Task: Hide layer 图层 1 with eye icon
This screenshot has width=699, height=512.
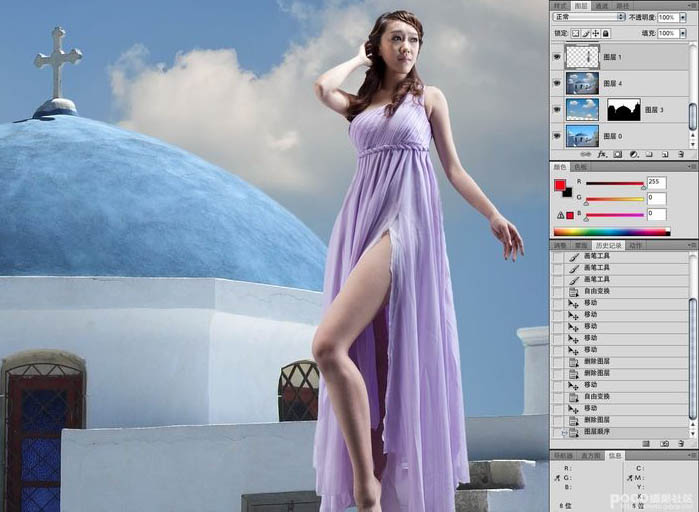Action: [556, 57]
